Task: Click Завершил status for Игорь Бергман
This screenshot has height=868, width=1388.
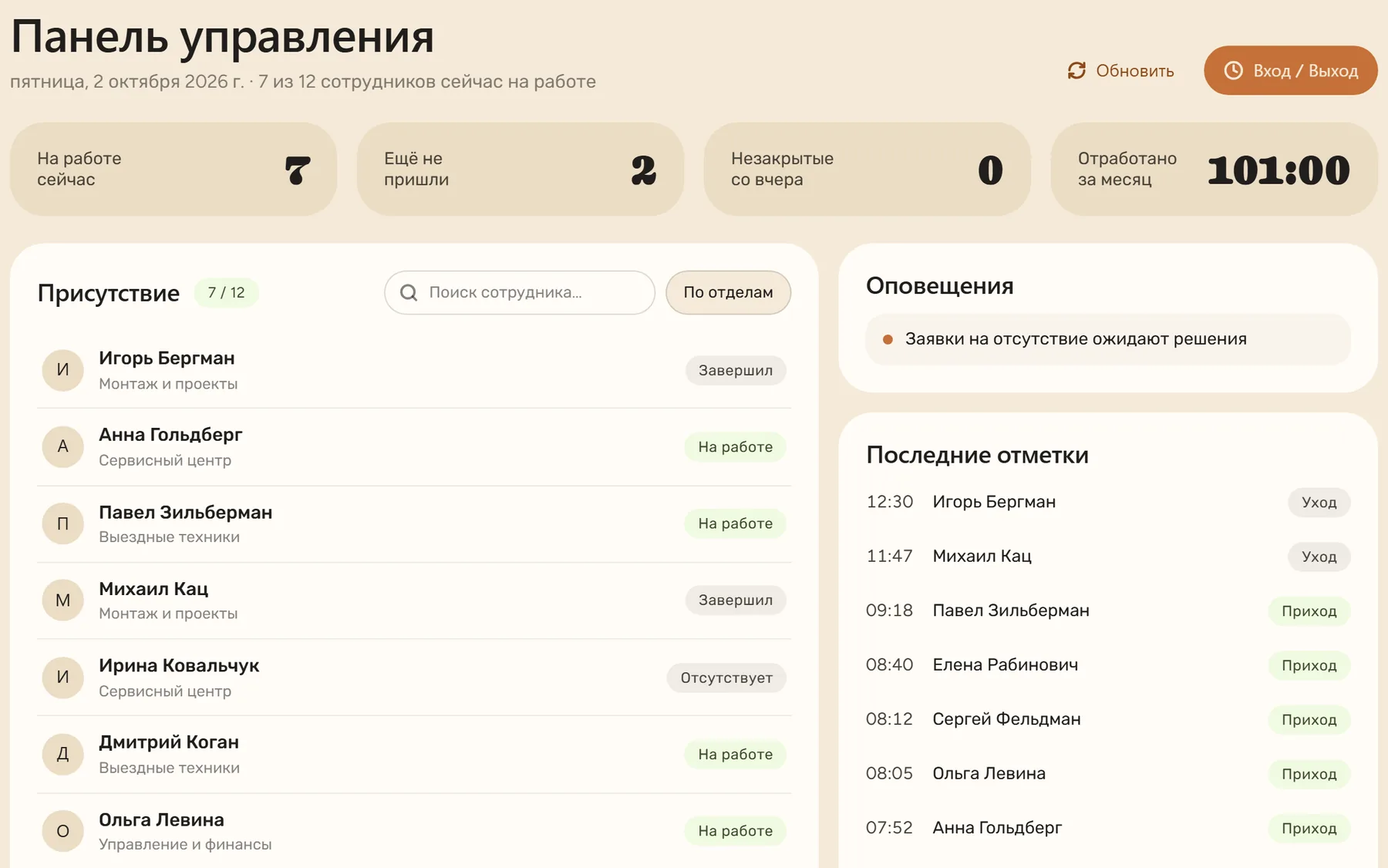Action: coord(736,370)
